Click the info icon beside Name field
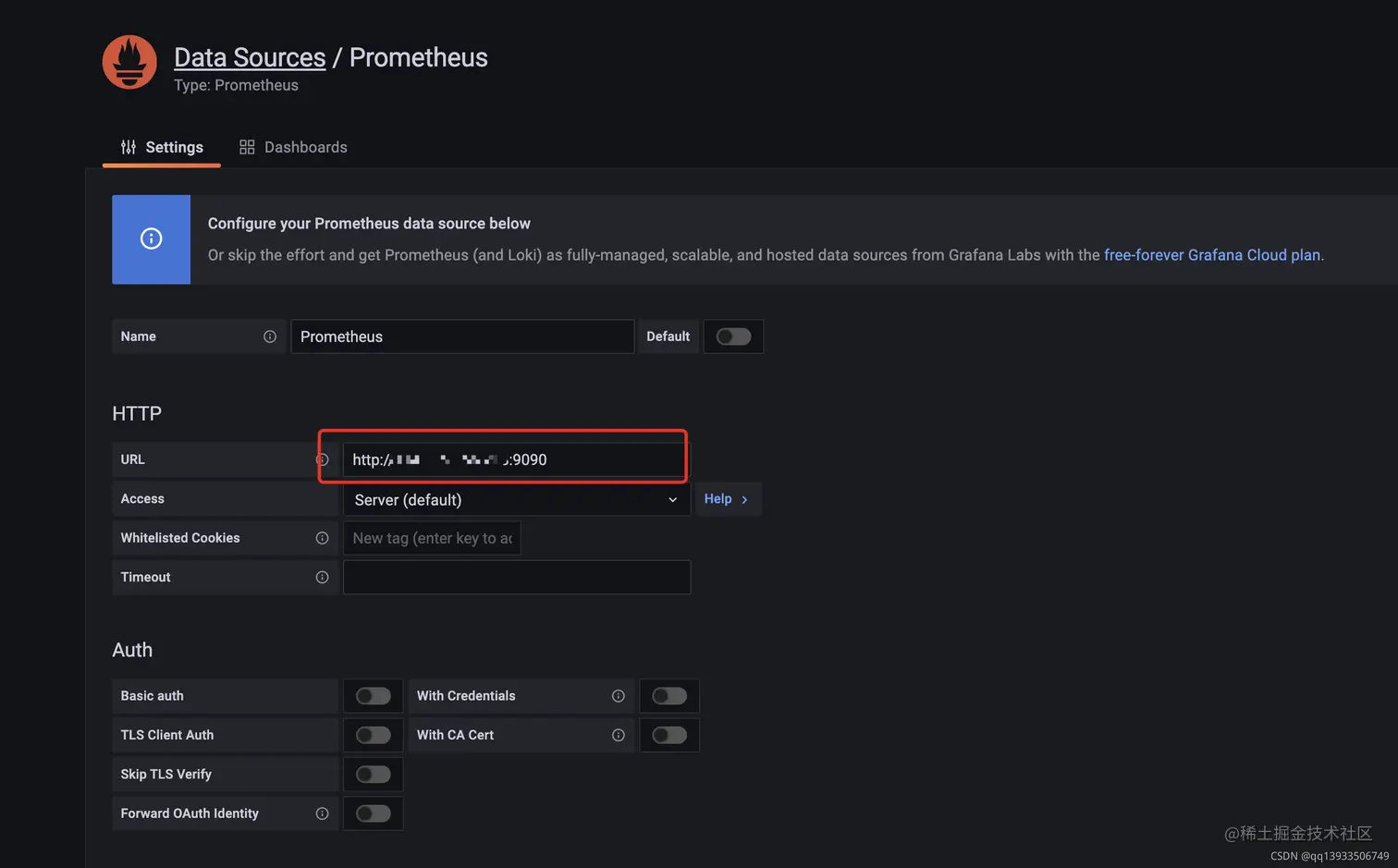1398x868 pixels. [x=270, y=336]
